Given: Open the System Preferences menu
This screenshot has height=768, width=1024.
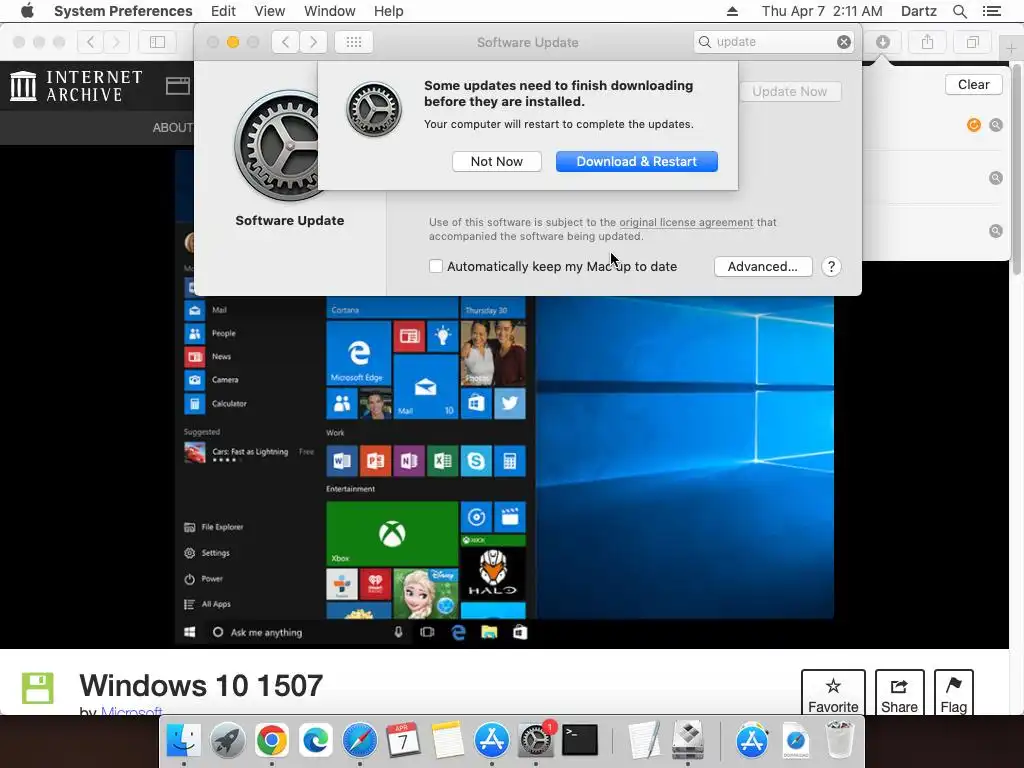Looking at the screenshot, I should 123,11.
